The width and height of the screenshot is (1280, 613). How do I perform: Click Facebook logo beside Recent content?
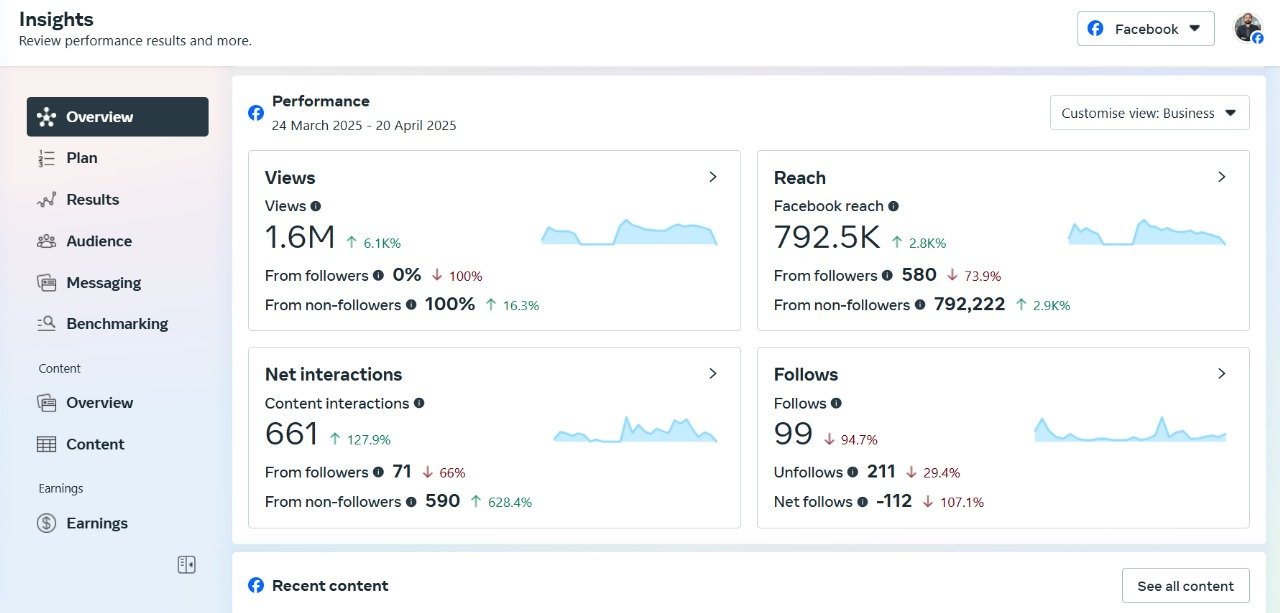256,586
